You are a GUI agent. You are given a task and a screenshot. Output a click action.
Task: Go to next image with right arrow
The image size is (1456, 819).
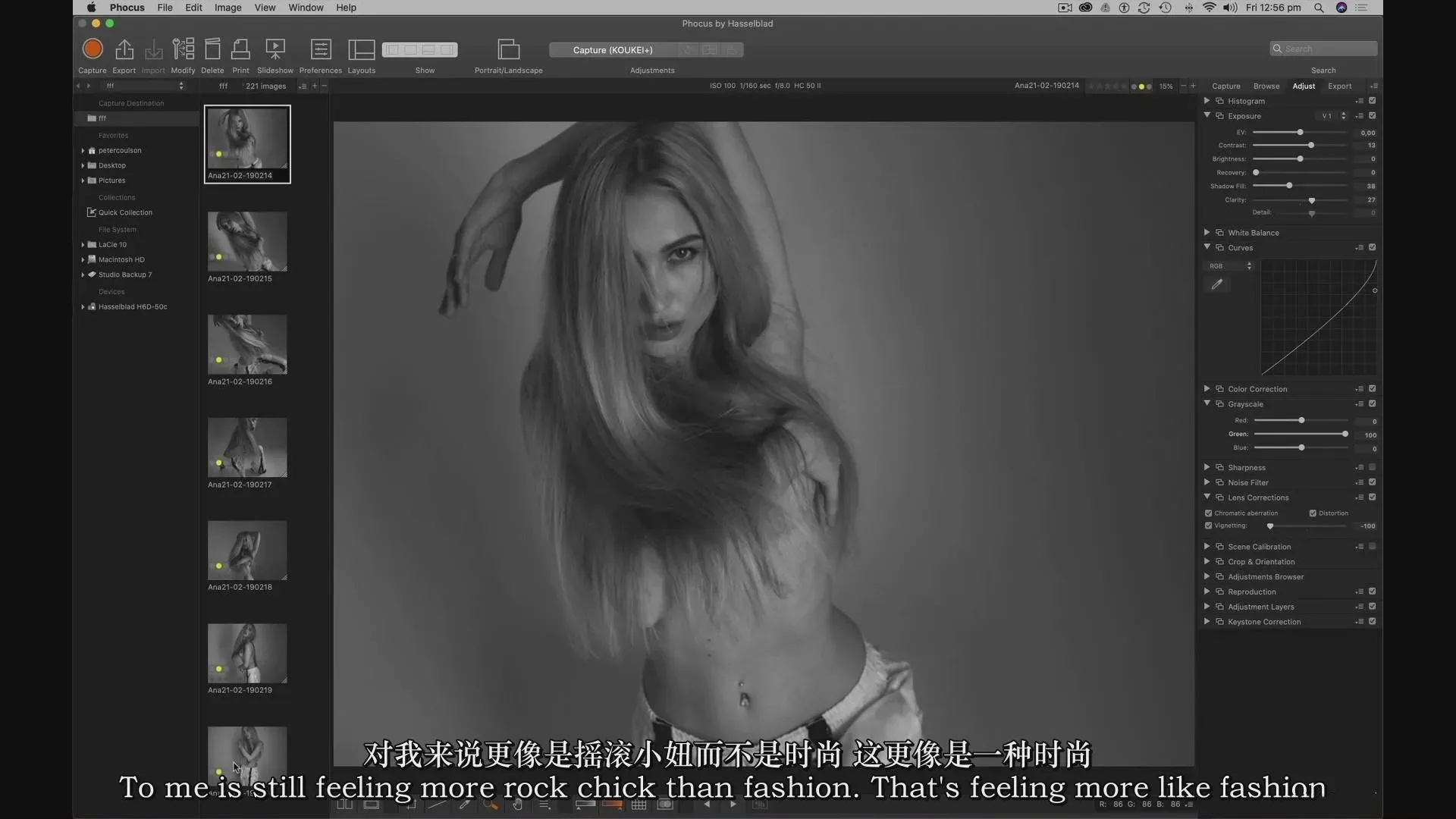(x=733, y=805)
